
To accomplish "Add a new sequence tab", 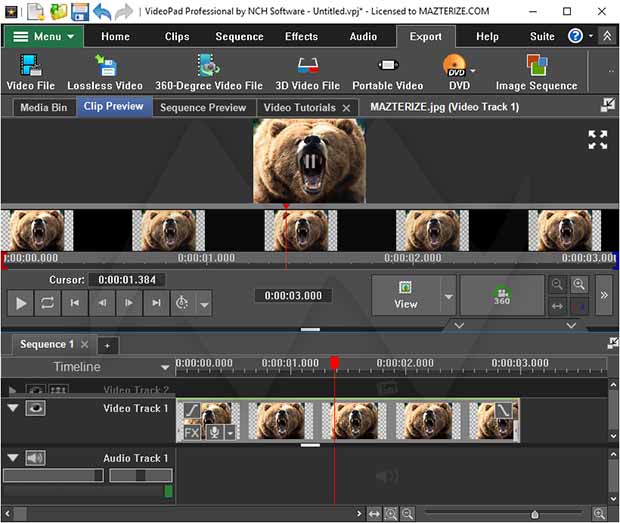I will pos(107,346).
